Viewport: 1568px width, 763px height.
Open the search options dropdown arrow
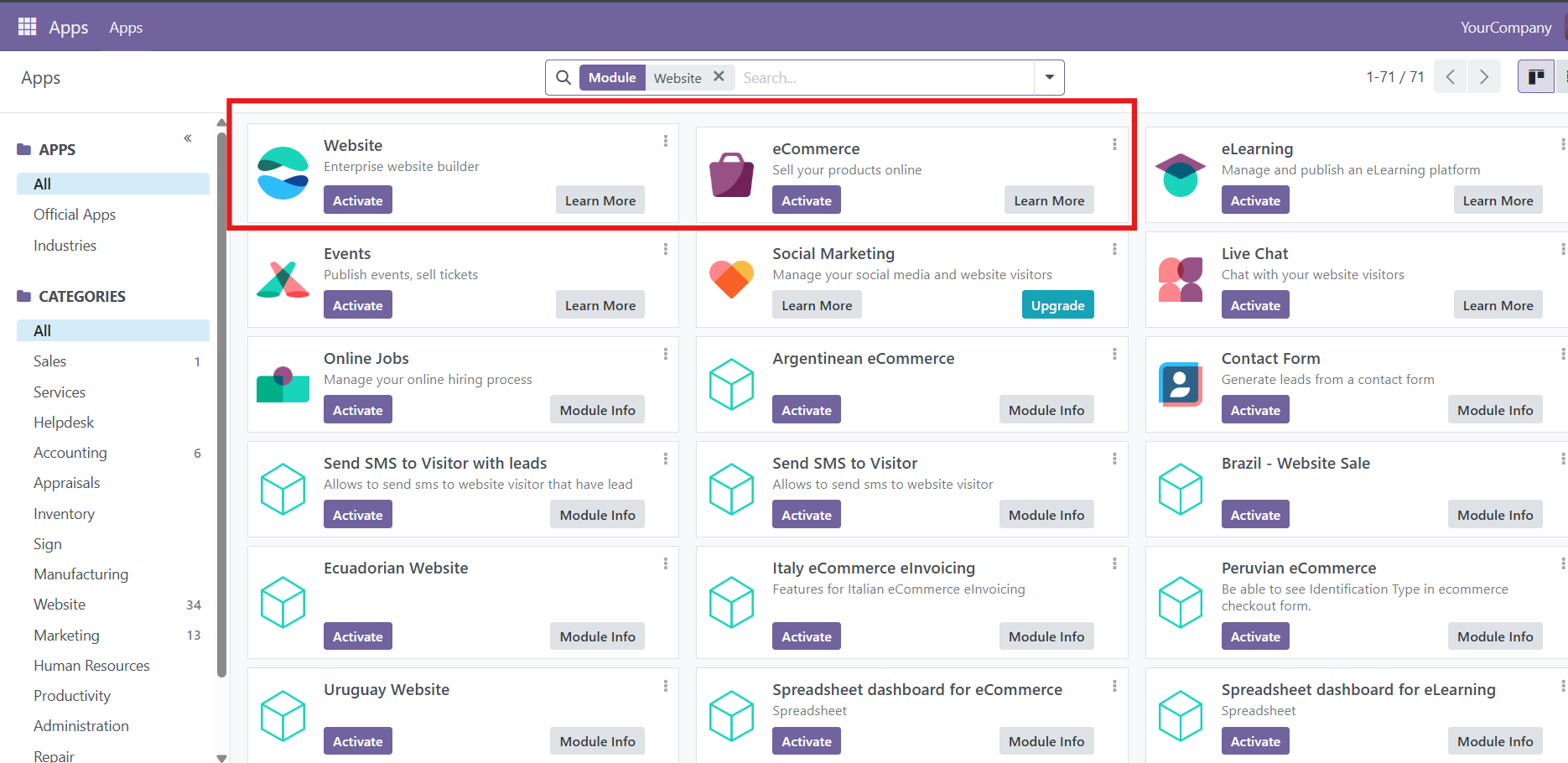coord(1049,77)
